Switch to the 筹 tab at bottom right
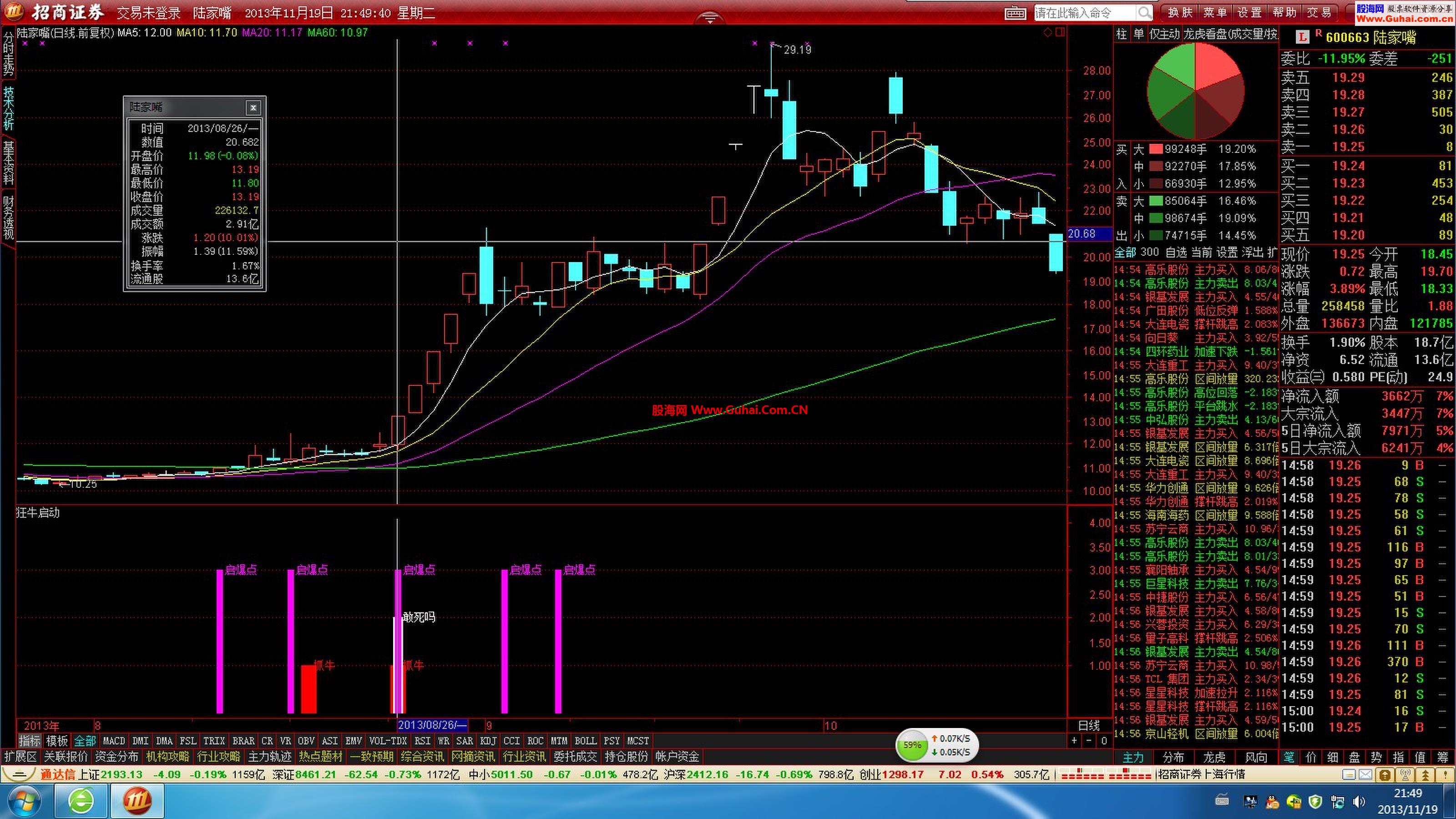Screen dimensions: 1456x819 click(x=1443, y=758)
